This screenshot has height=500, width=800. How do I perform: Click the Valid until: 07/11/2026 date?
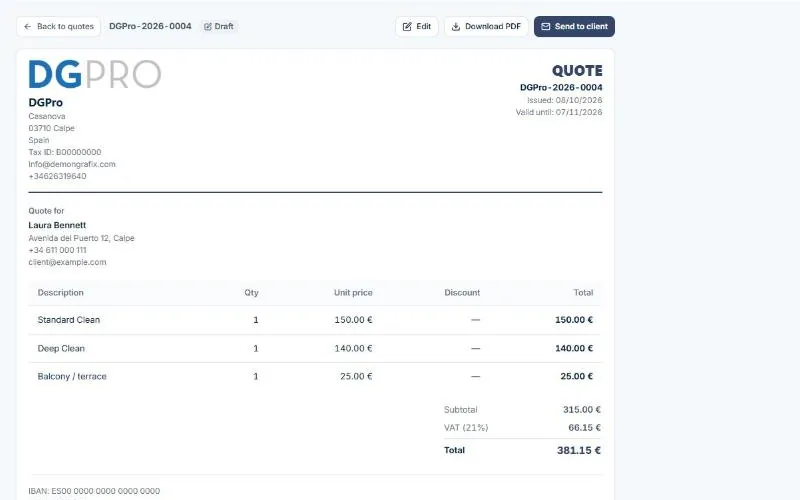(x=559, y=112)
